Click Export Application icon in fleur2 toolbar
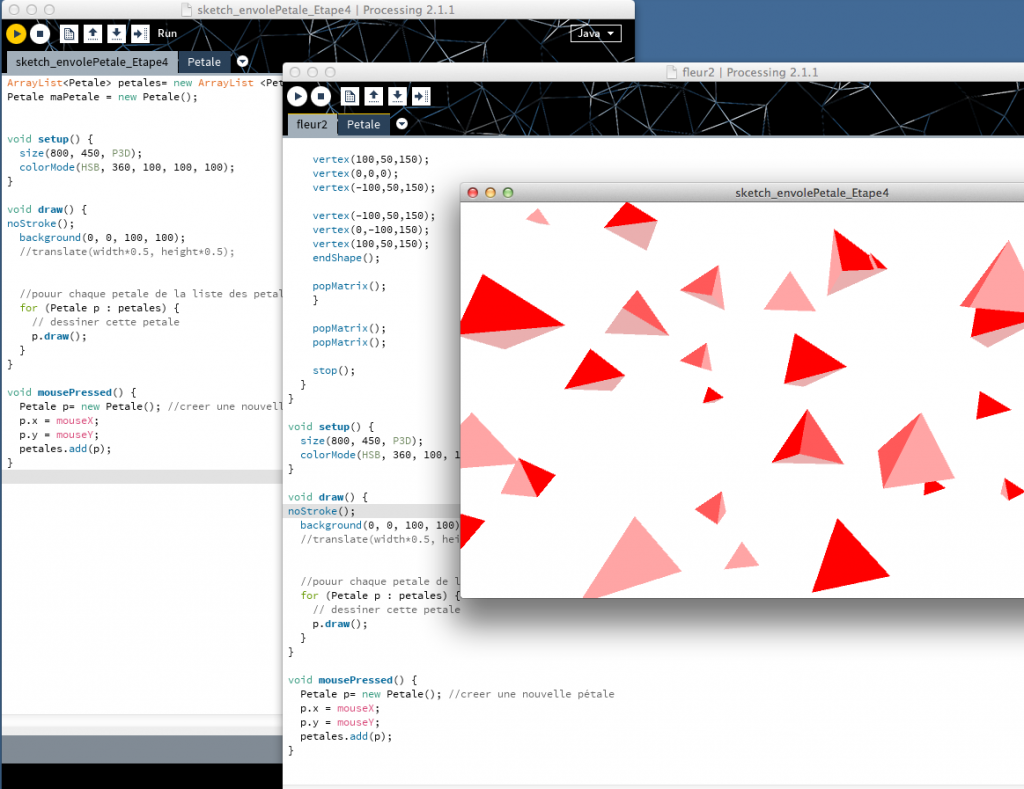The image size is (1024, 789). point(421,96)
